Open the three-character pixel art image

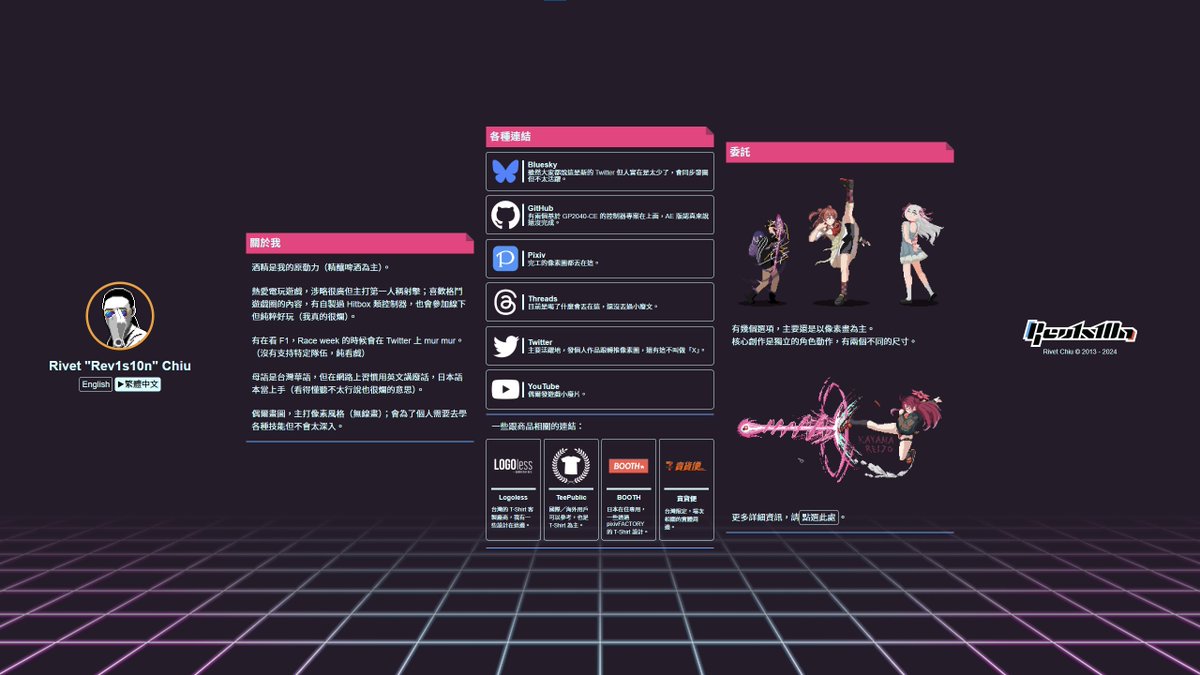click(840, 242)
